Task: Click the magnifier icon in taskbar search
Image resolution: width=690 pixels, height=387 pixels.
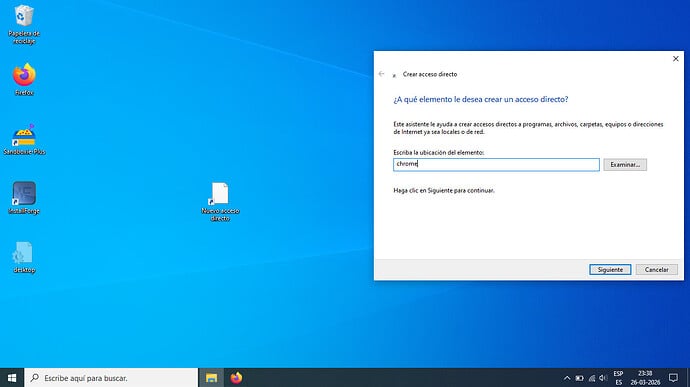Action: point(35,378)
